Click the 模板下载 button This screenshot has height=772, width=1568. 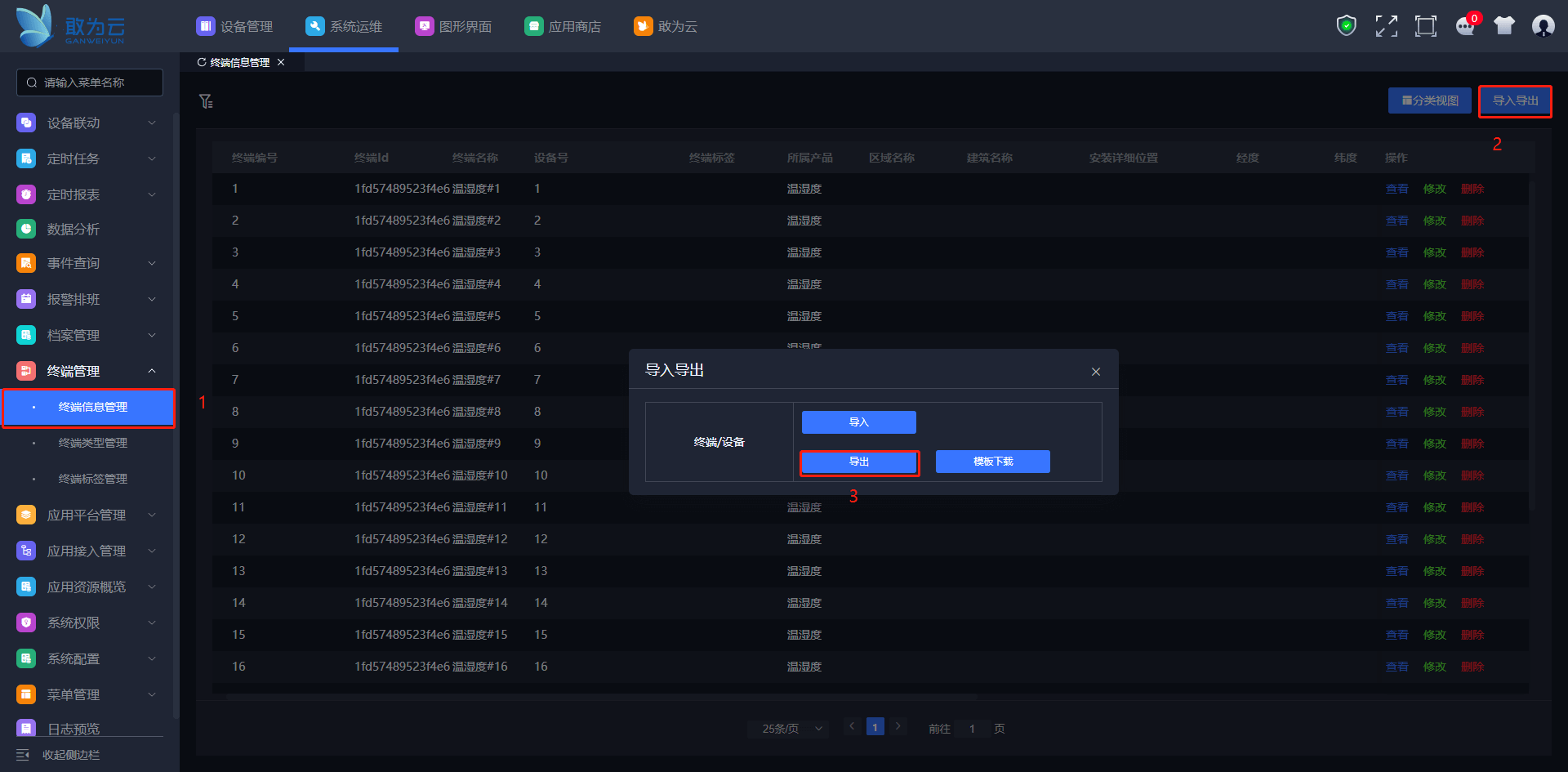coord(992,462)
